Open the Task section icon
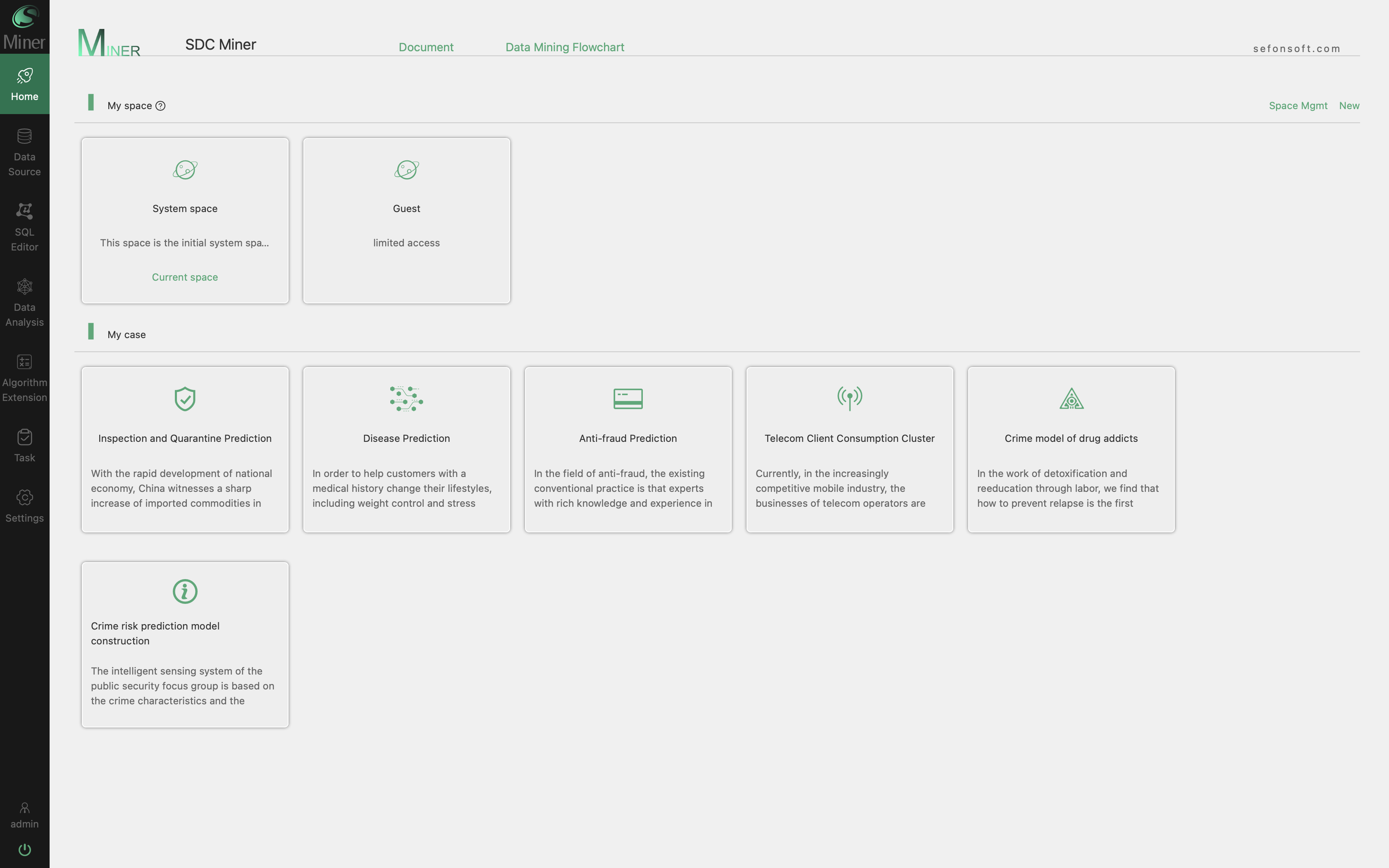This screenshot has width=1389, height=868. coord(24,437)
